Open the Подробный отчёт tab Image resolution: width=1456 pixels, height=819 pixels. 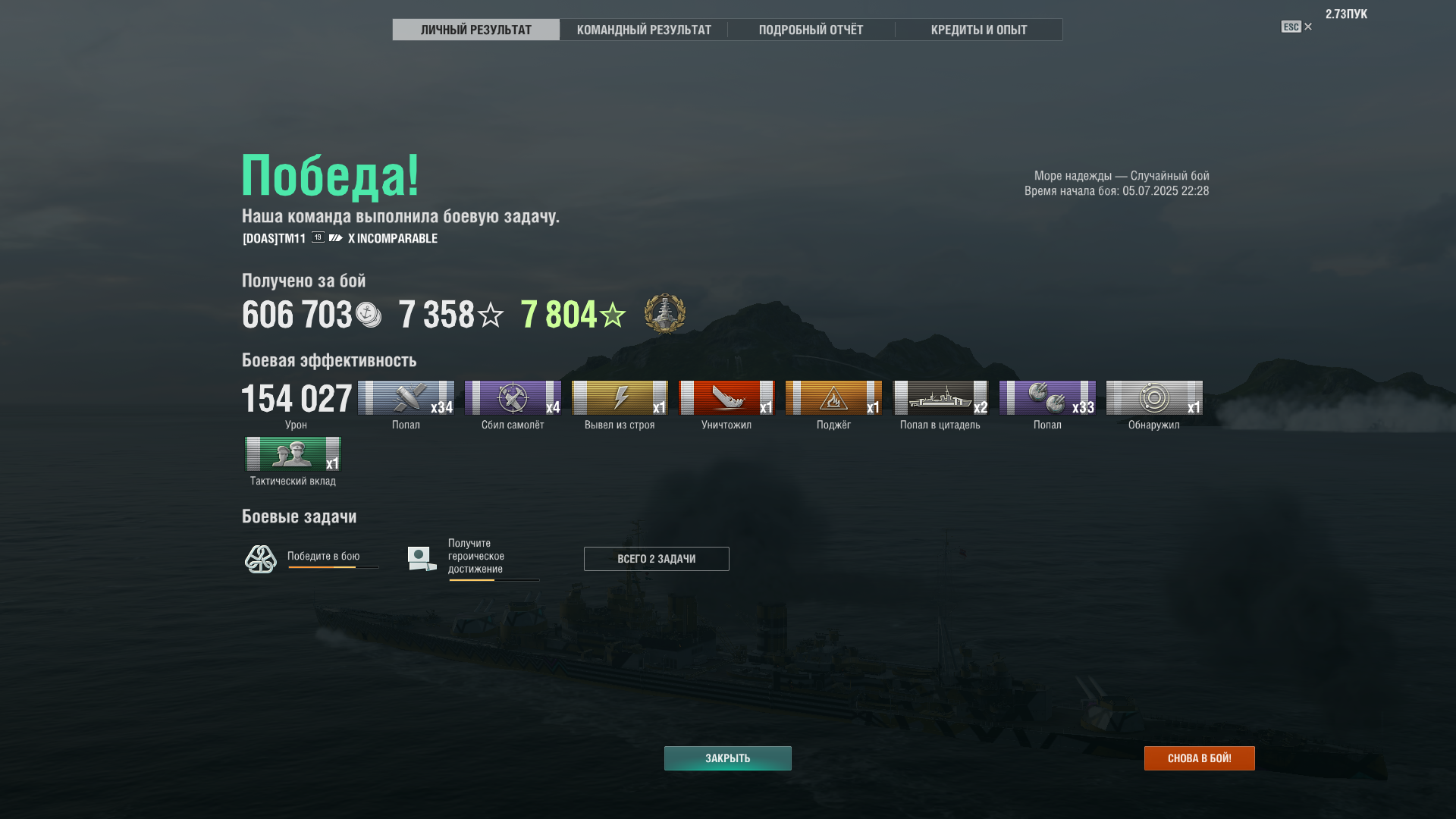coord(811,30)
